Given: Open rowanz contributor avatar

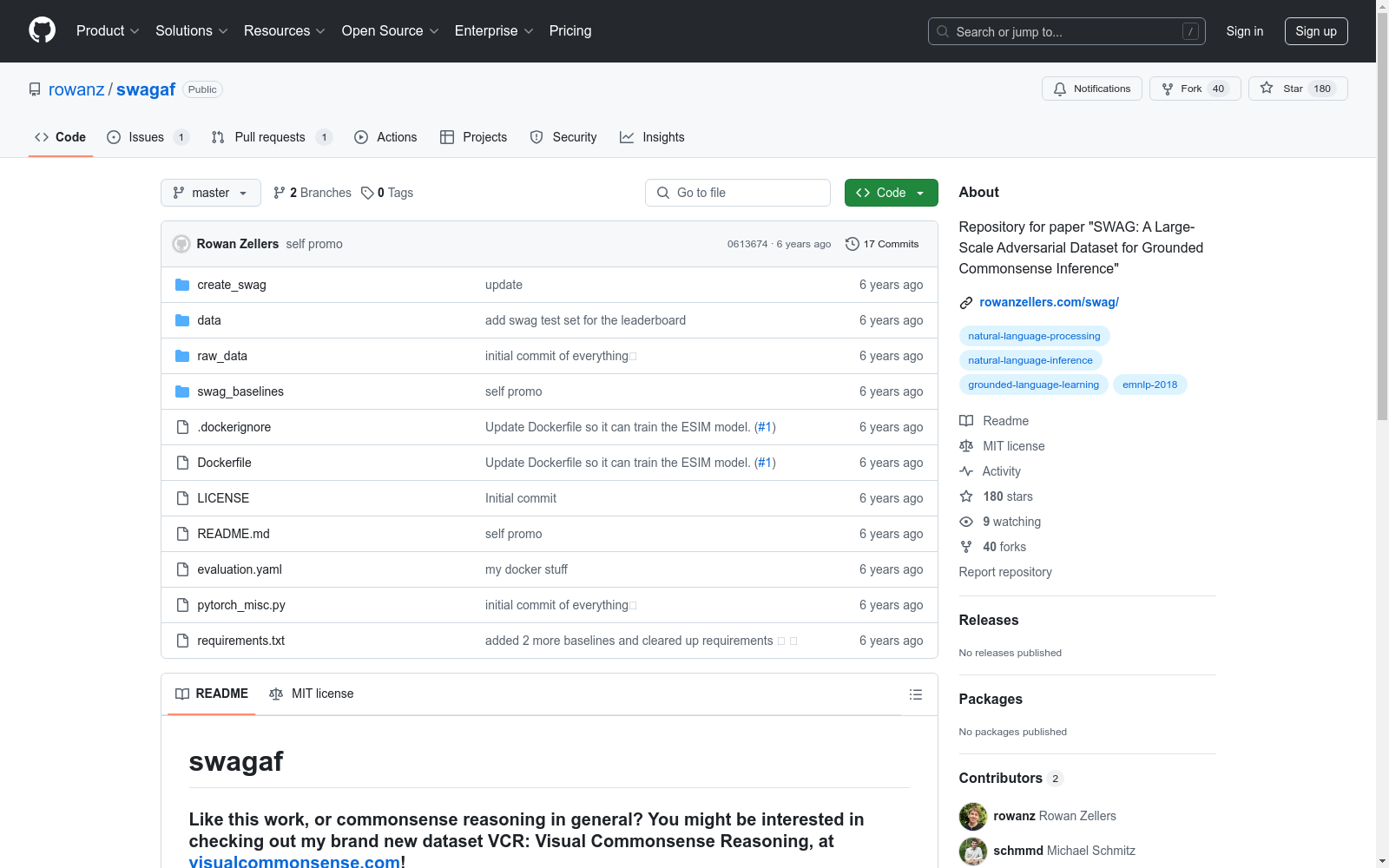Looking at the screenshot, I should pyautogui.click(x=973, y=817).
